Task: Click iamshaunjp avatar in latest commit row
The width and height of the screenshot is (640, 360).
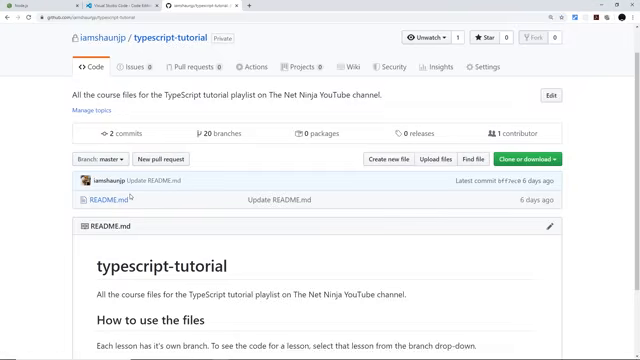Action: click(86, 180)
